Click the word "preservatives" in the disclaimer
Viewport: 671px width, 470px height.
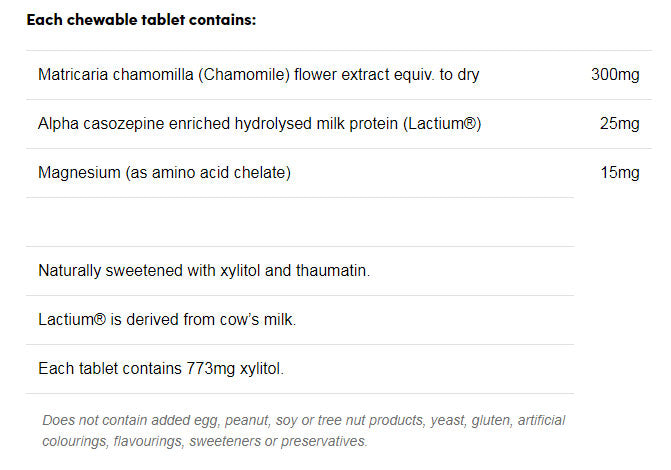pyautogui.click(x=325, y=441)
